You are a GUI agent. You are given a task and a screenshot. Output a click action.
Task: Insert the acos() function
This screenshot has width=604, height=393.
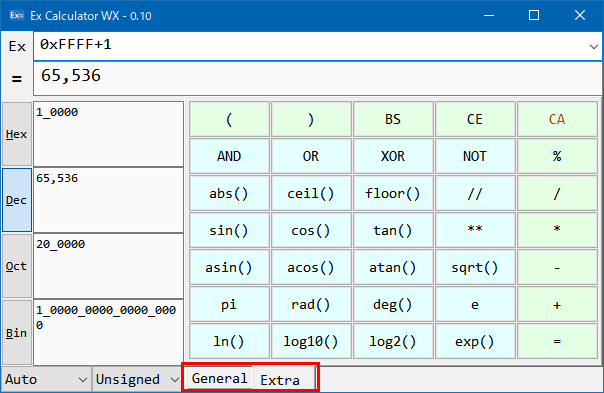pyautogui.click(x=311, y=267)
